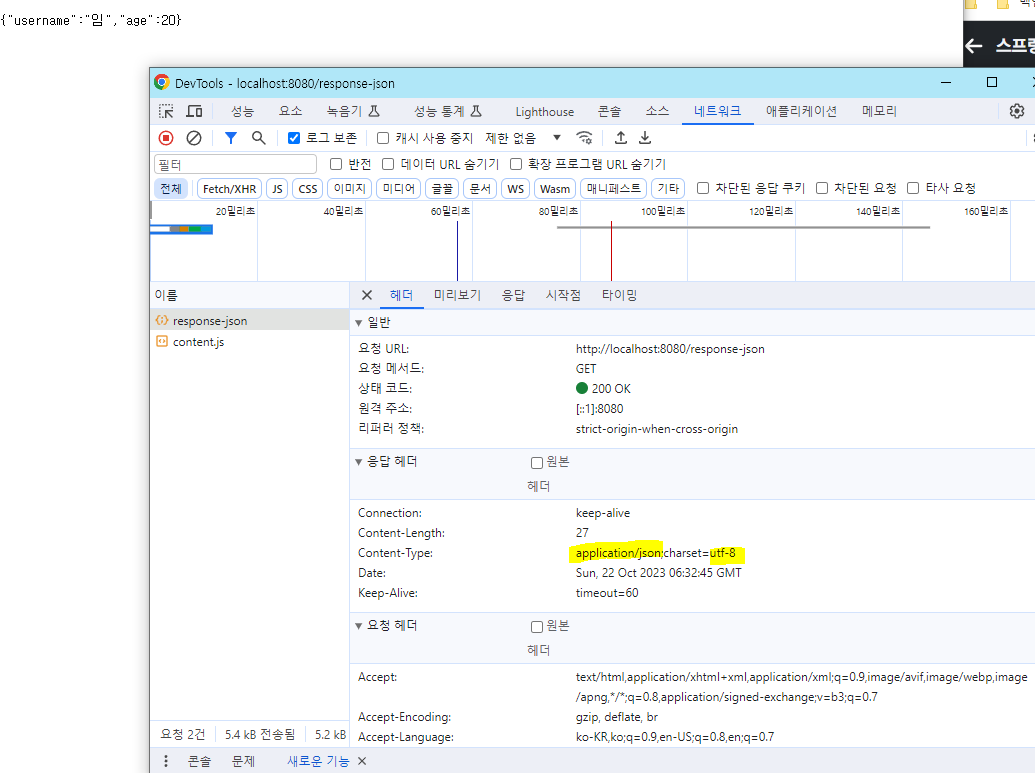This screenshot has height=773, width=1035.
Task: Open the Lighthouse tab
Action: [x=545, y=112]
